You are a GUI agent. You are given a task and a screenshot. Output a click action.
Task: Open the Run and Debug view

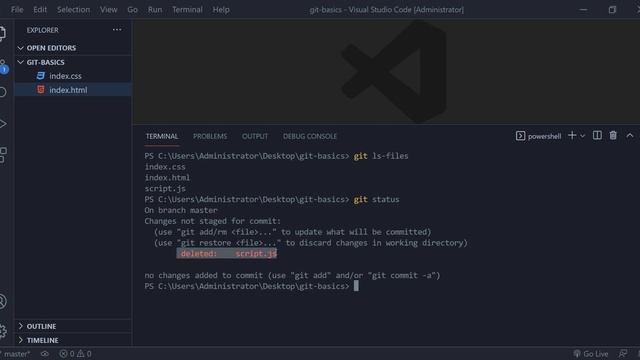click(2, 124)
